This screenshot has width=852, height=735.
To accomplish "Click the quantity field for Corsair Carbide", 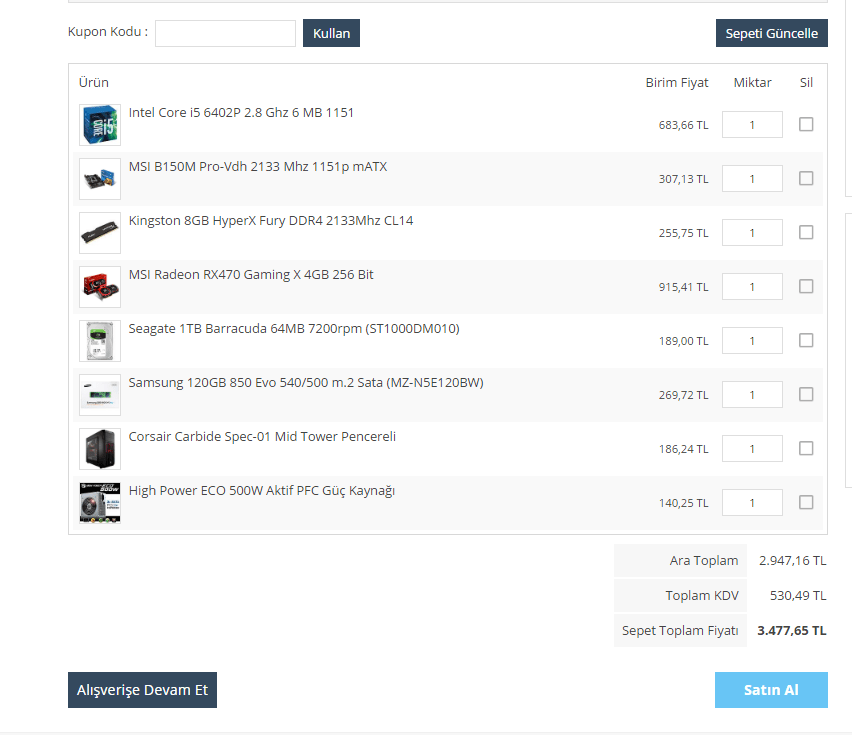I will click(752, 449).
